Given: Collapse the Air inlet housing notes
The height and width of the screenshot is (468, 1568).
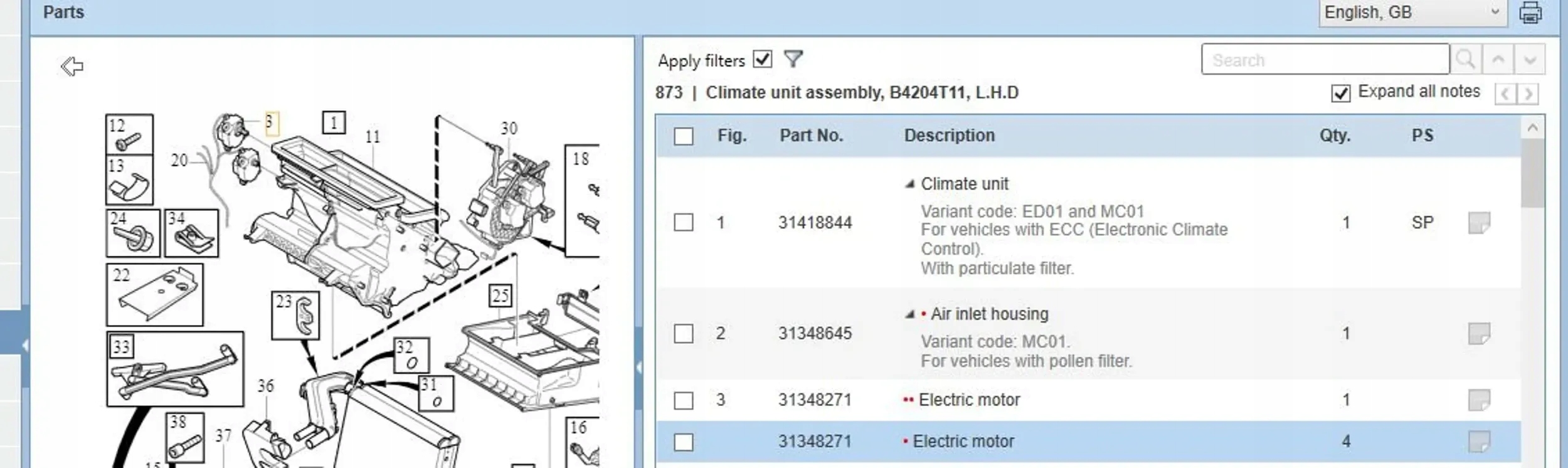Looking at the screenshot, I should 910,314.
